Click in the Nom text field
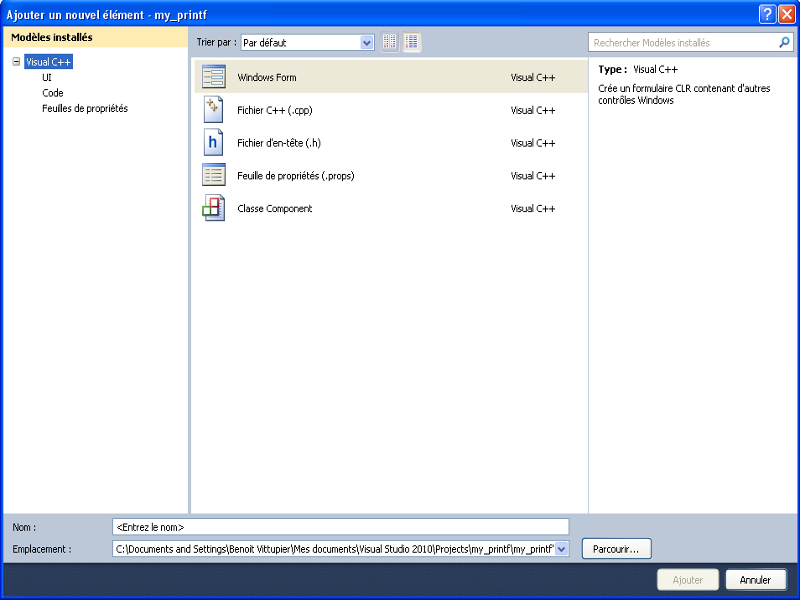Image resolution: width=800 pixels, height=600 pixels. click(340, 526)
